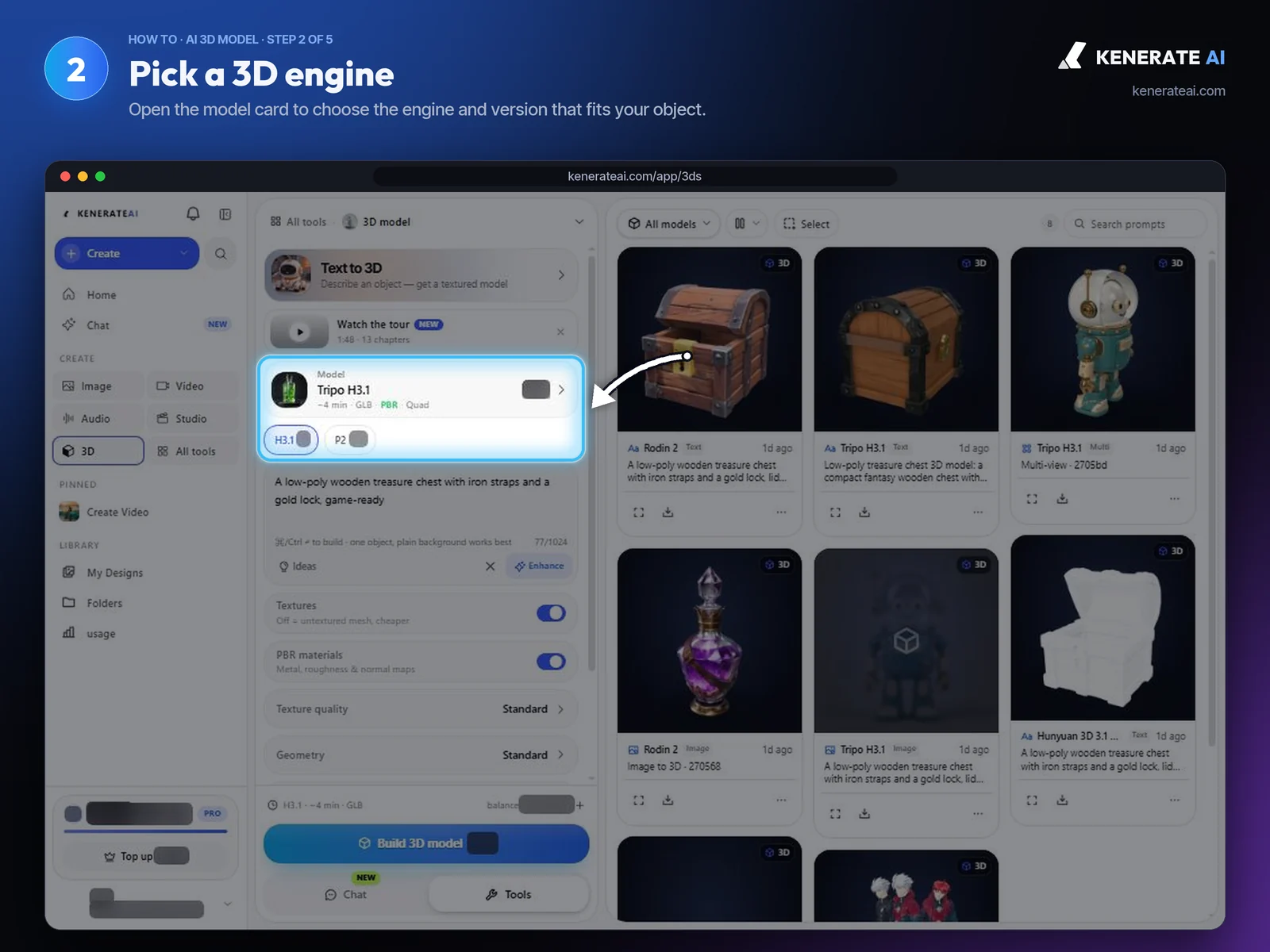
Task: Open Texture quality Standard options
Action: 421,709
